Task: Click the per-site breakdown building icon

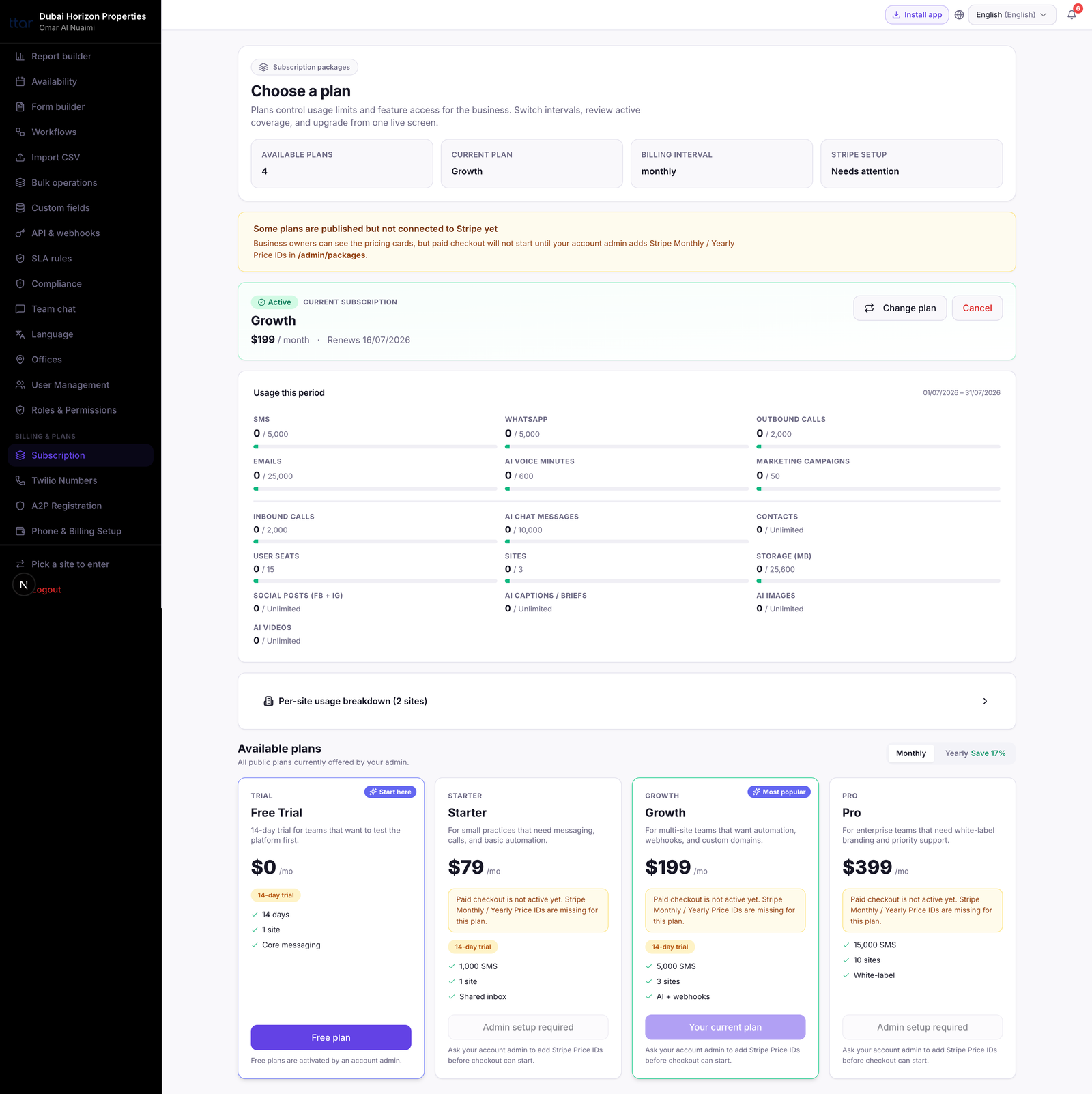Action: pos(268,701)
